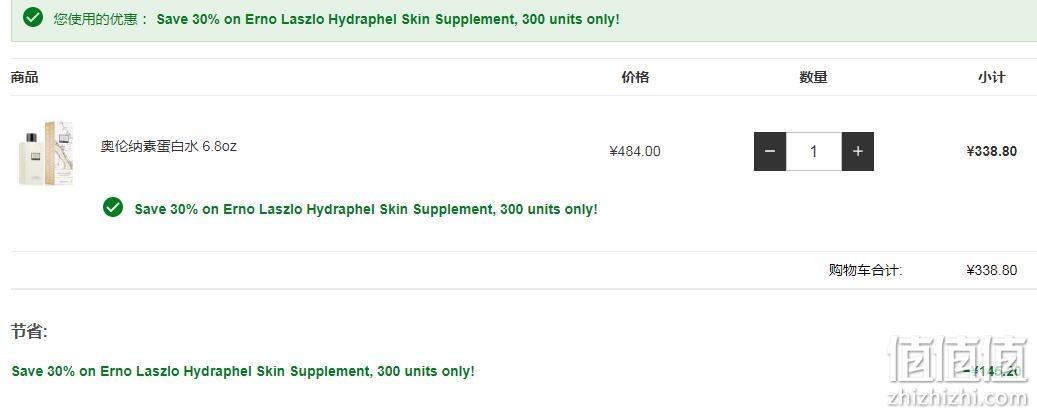
Task: Click the 数量 column header
Action: (x=813, y=77)
